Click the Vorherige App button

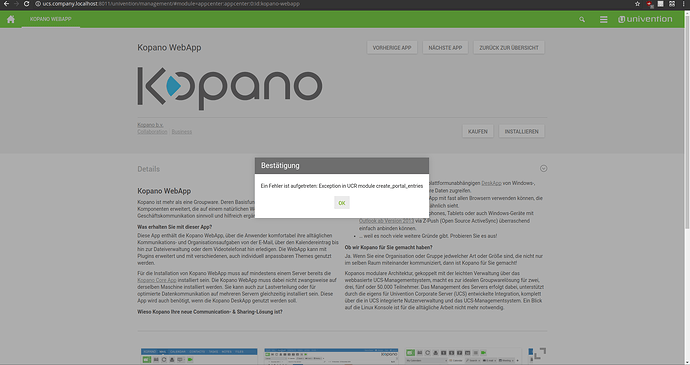tap(392, 48)
